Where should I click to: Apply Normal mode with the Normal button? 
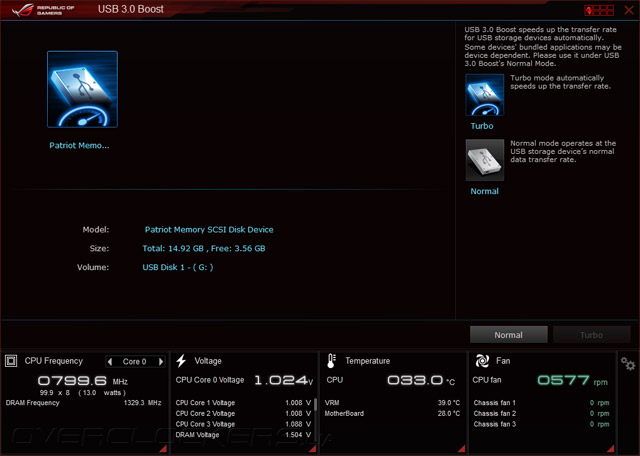[x=509, y=335]
